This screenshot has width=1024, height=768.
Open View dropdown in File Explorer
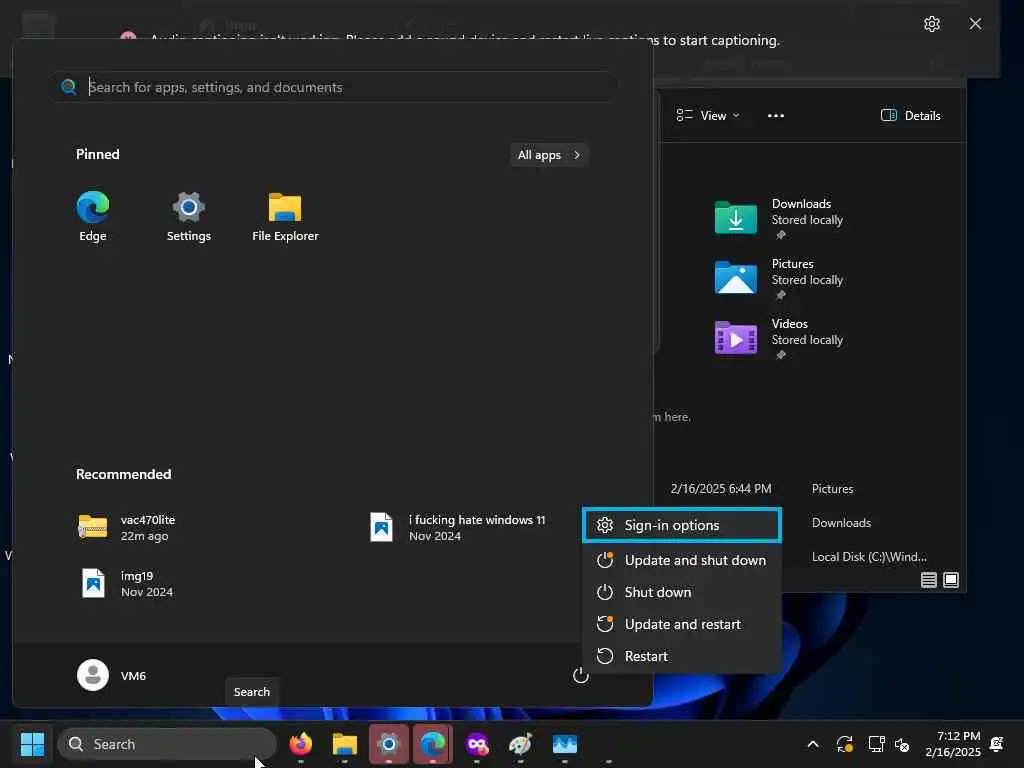point(709,116)
